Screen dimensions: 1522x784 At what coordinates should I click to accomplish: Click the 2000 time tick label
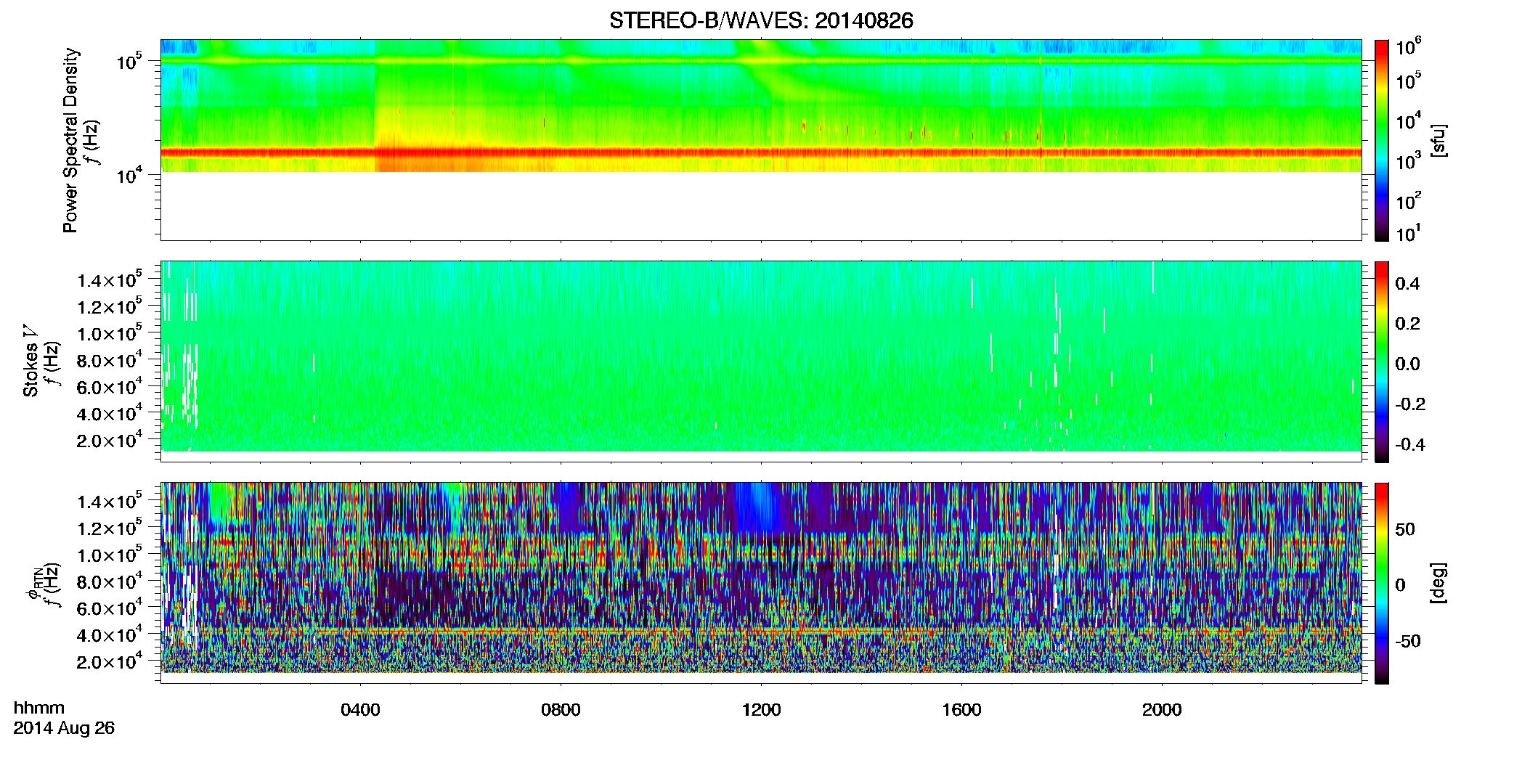pyautogui.click(x=1162, y=710)
